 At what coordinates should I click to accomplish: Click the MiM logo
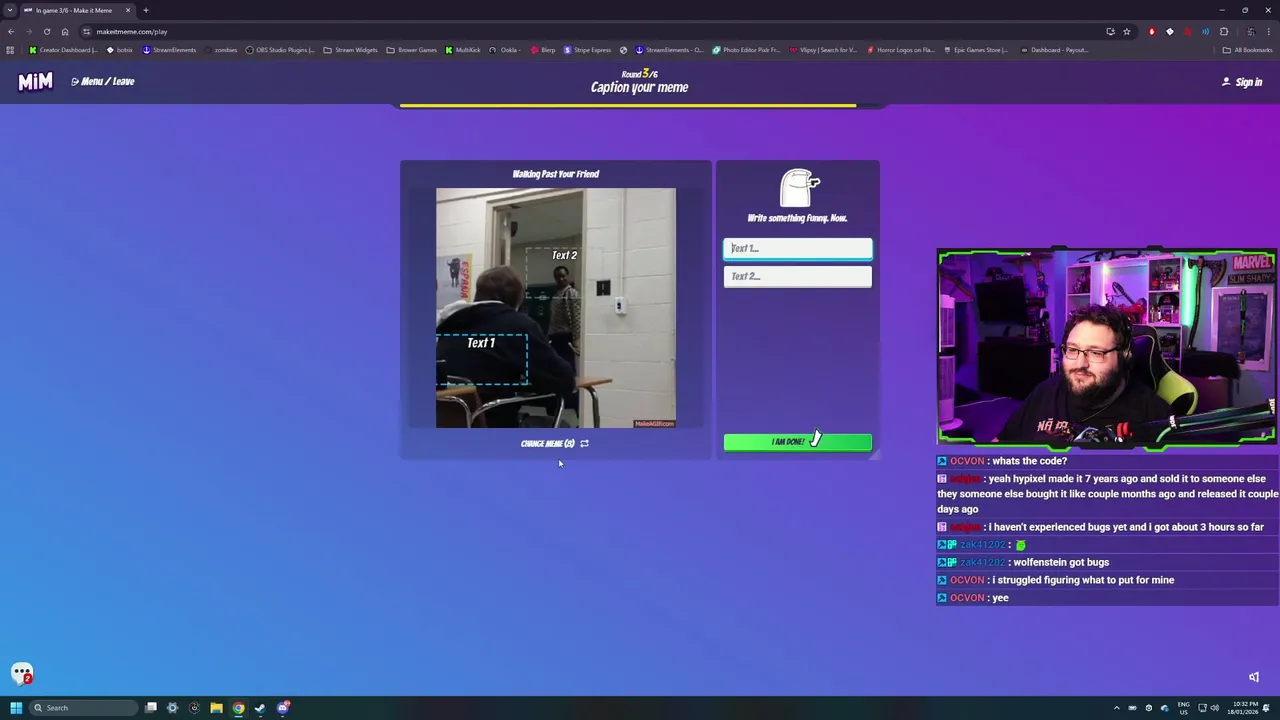pos(35,82)
